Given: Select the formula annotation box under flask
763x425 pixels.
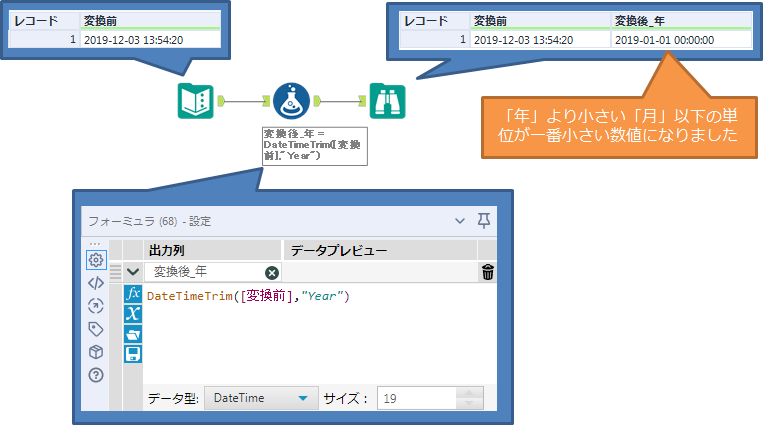Looking at the screenshot, I should click(315, 146).
